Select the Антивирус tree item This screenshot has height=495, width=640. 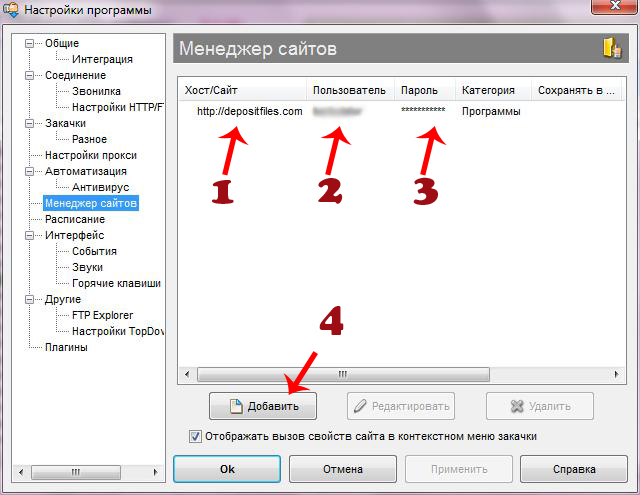coord(100,187)
